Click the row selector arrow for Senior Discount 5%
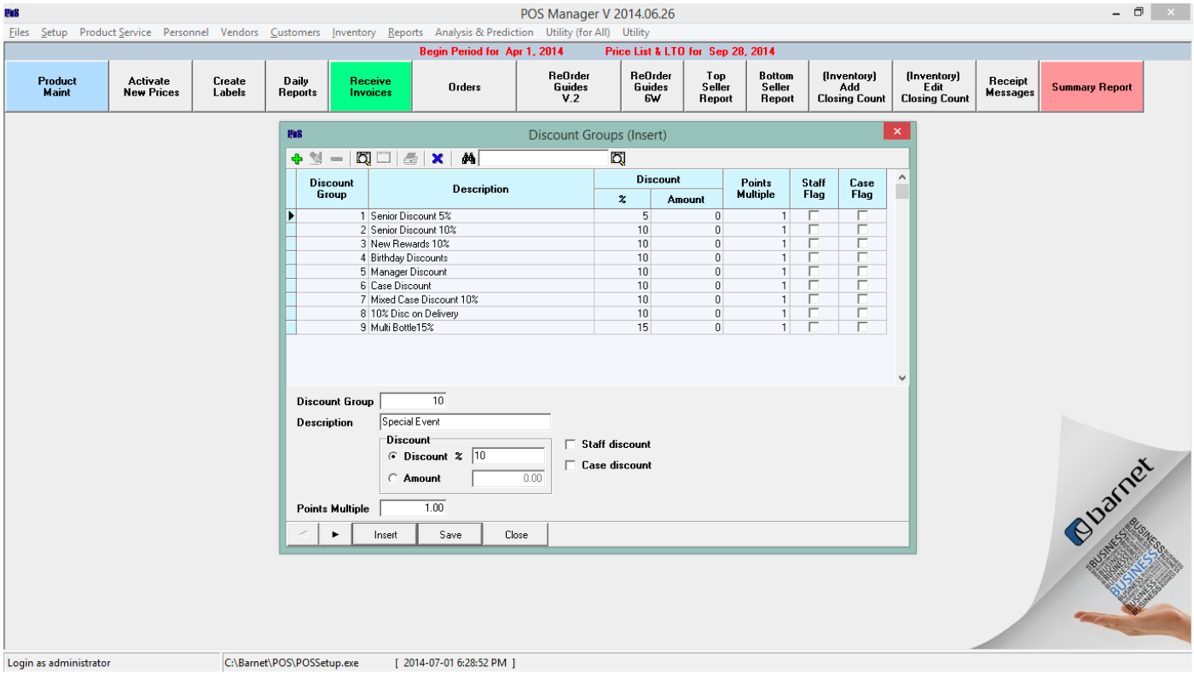Image resolution: width=1194 pixels, height=674 pixels. [291, 216]
